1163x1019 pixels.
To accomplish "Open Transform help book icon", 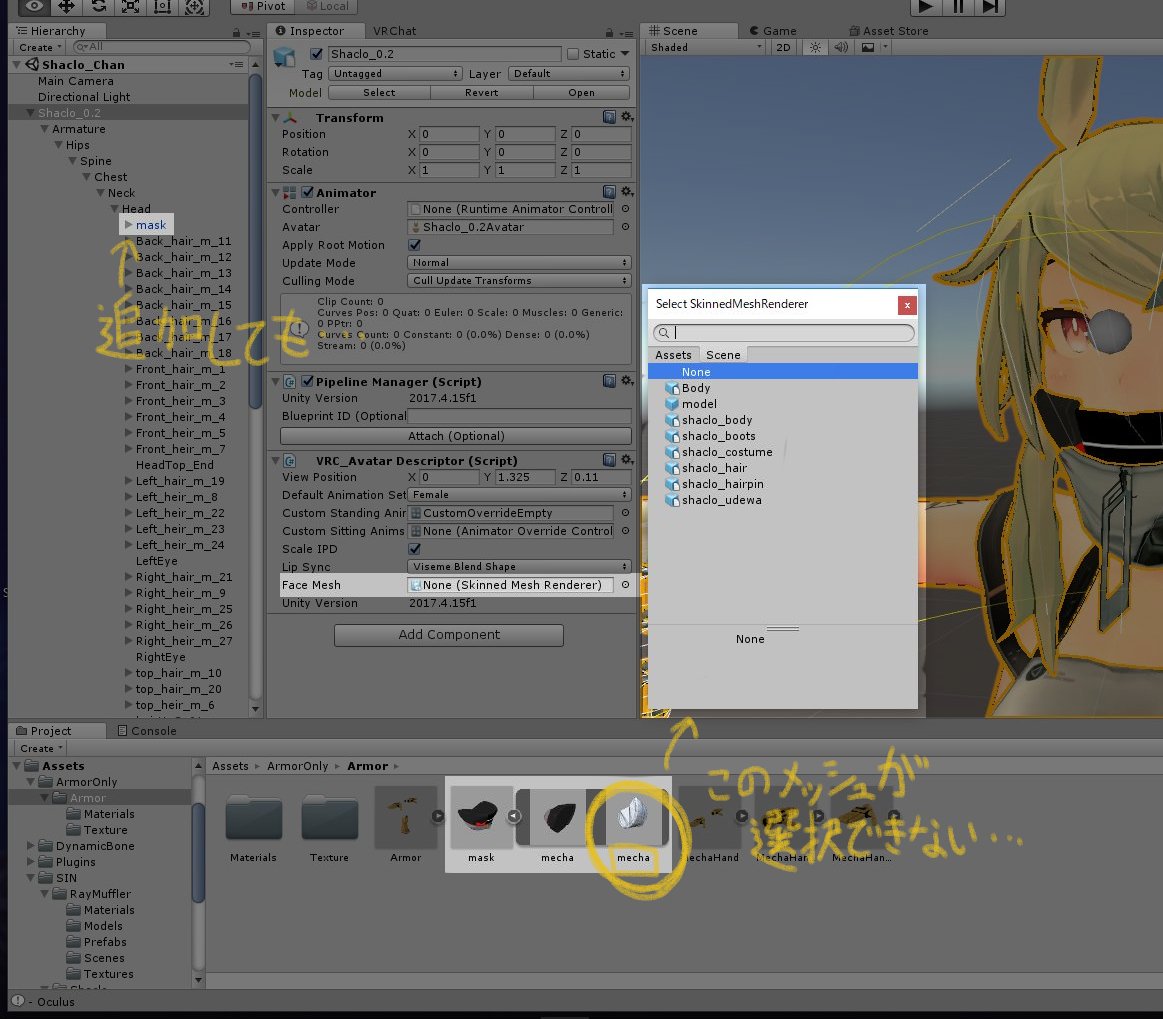I will [x=609, y=116].
